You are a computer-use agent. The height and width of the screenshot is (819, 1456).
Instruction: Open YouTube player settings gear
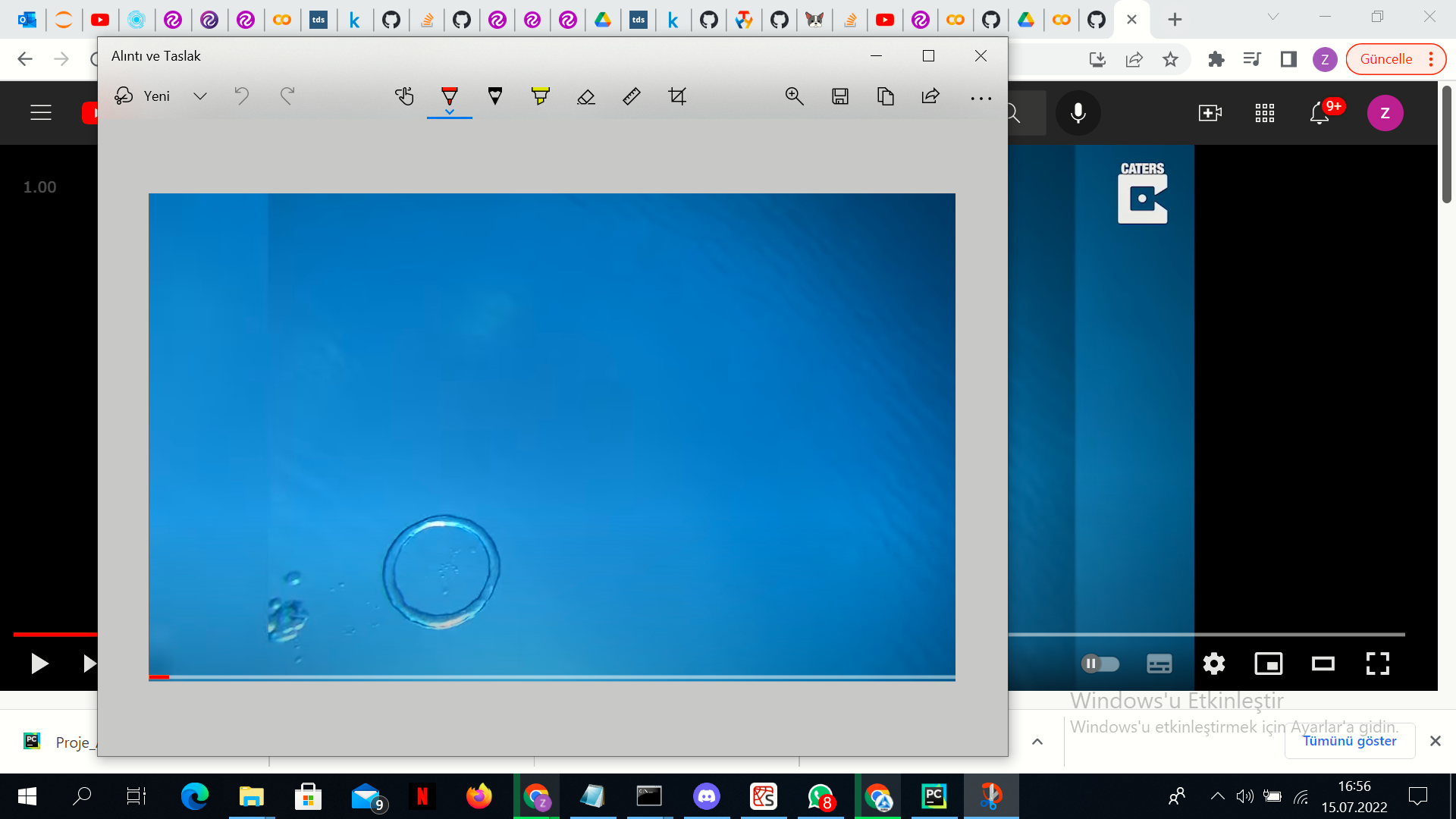click(x=1213, y=664)
